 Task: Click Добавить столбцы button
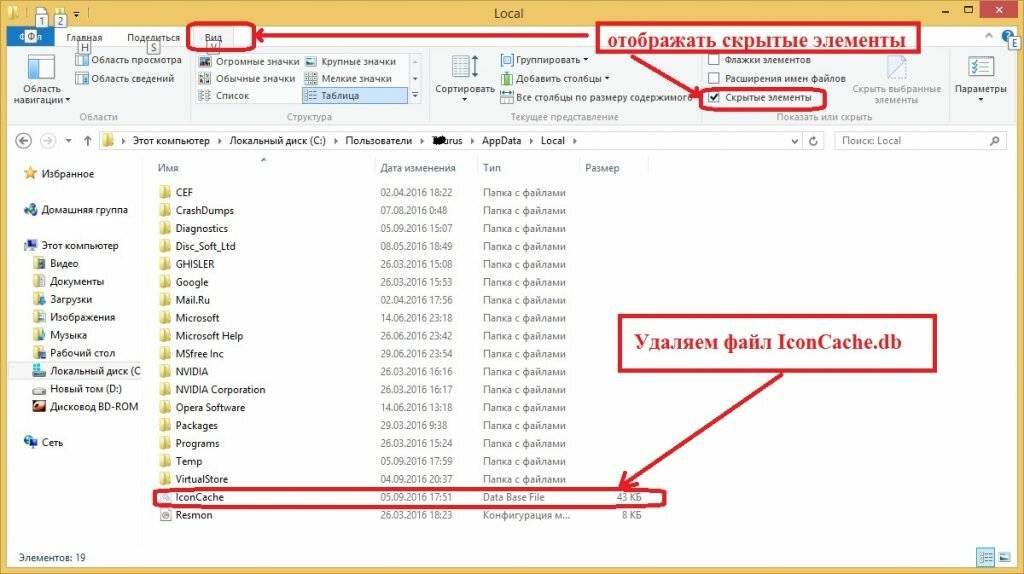[x=550, y=79]
